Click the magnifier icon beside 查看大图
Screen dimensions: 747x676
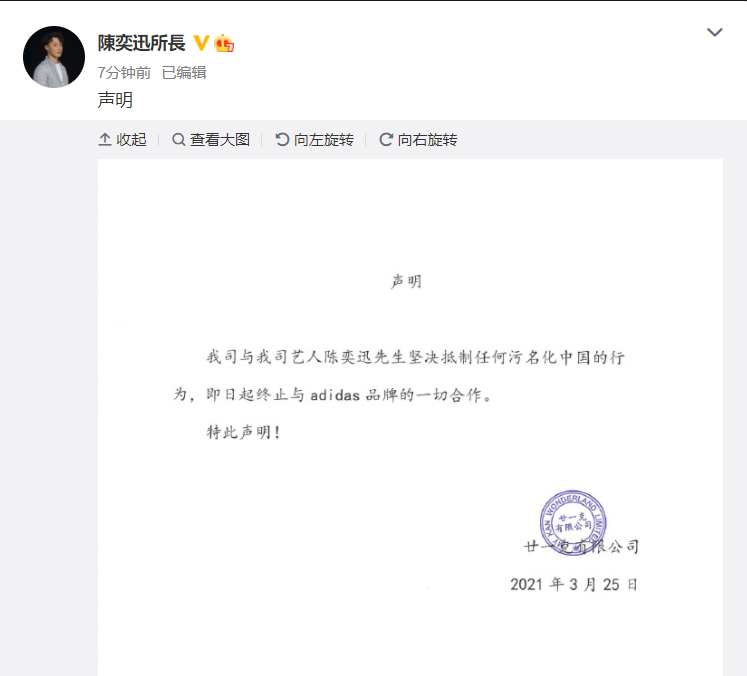[x=179, y=140]
